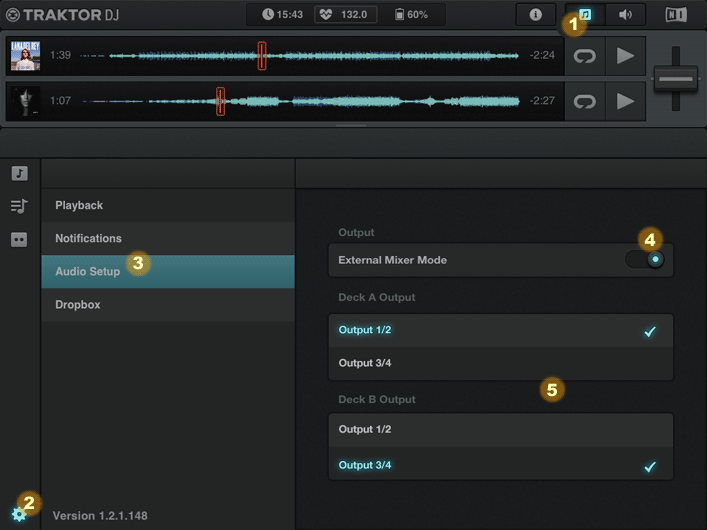Open the cassette recordings sidebar icon
The image size is (707, 530).
(x=19, y=240)
